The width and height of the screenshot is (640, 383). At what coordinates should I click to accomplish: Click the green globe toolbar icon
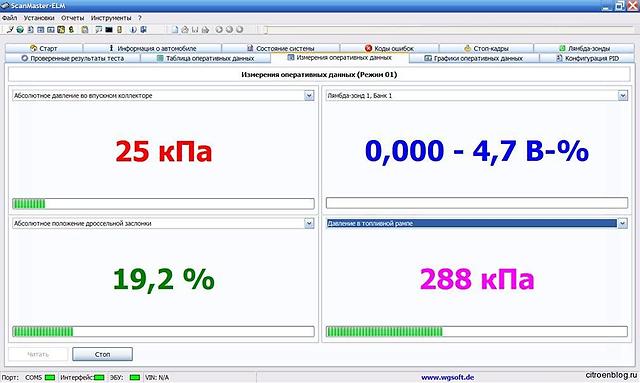pos(20,29)
